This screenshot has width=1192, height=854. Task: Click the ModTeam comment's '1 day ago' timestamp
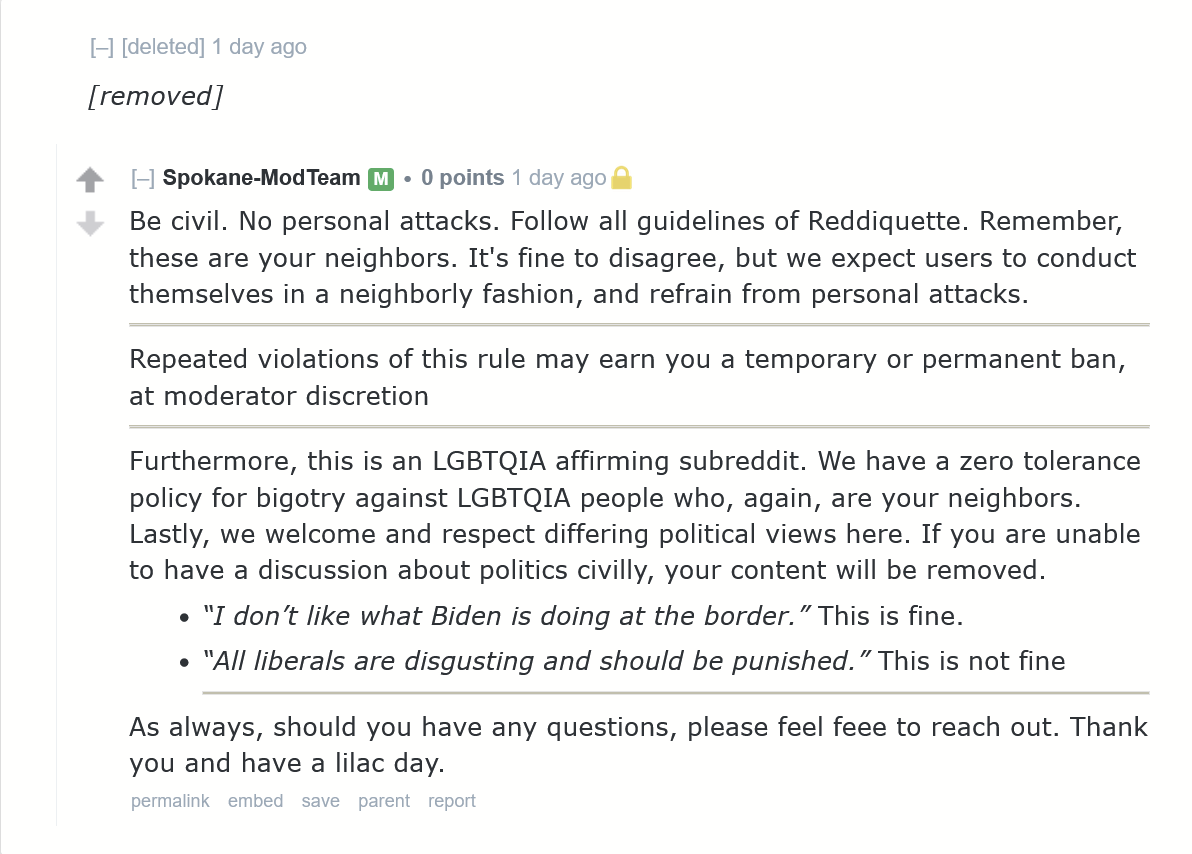[x=558, y=178]
